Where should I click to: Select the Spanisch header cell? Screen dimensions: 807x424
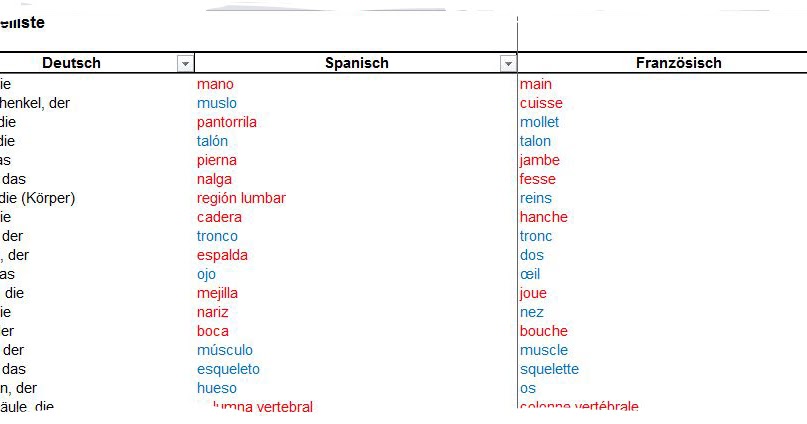[356, 63]
